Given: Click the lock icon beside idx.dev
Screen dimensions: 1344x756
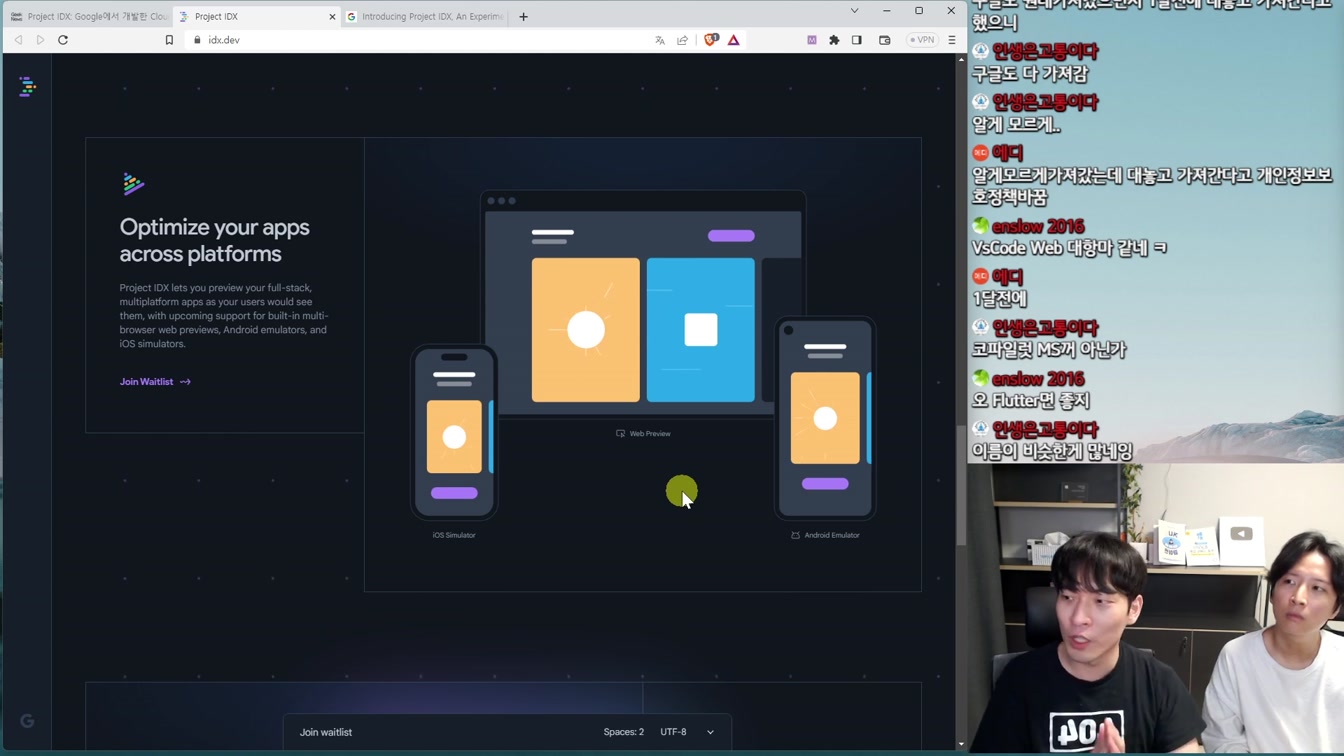Looking at the screenshot, I should (x=197, y=40).
